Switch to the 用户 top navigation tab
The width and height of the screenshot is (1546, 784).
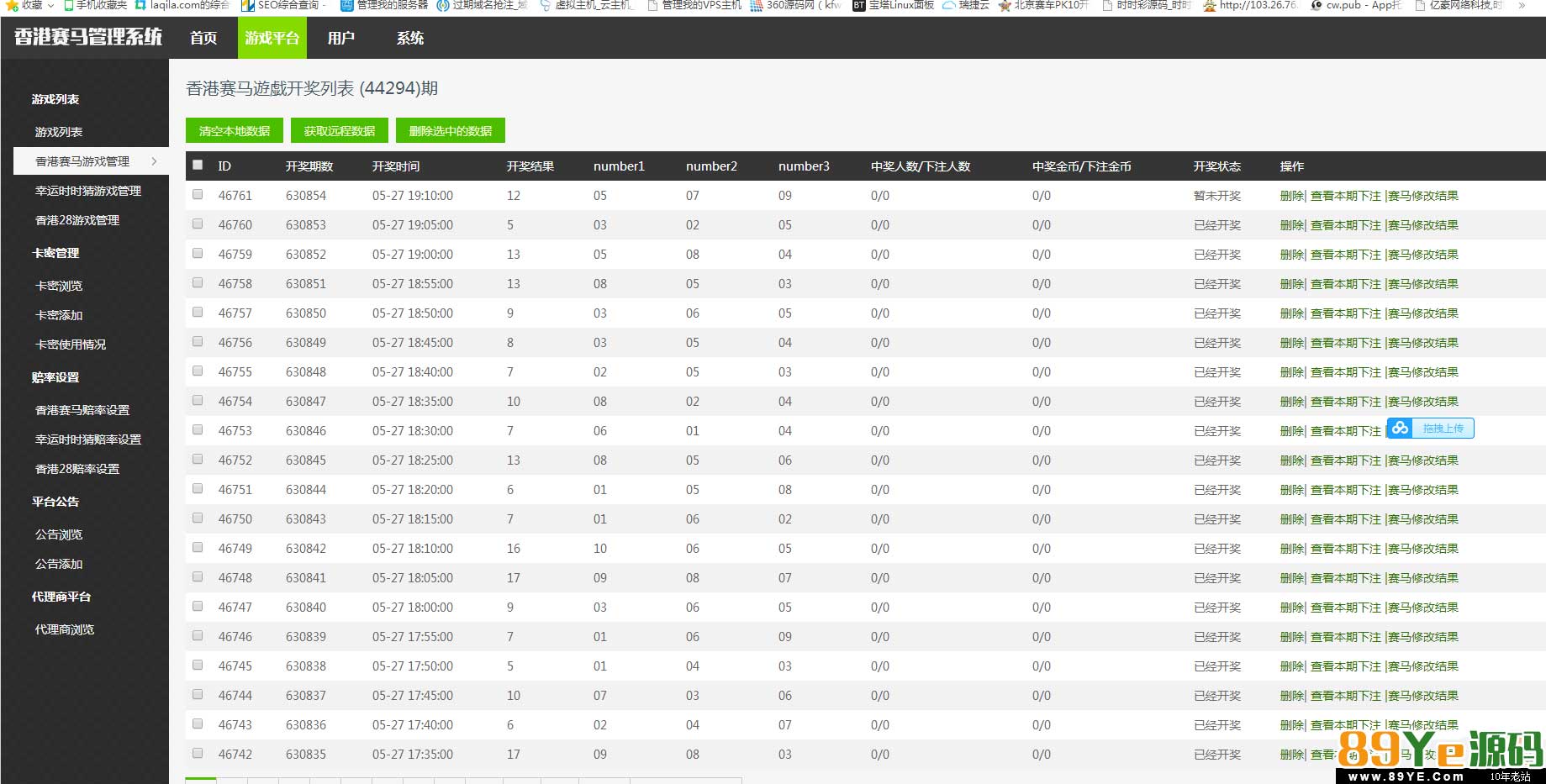(340, 38)
